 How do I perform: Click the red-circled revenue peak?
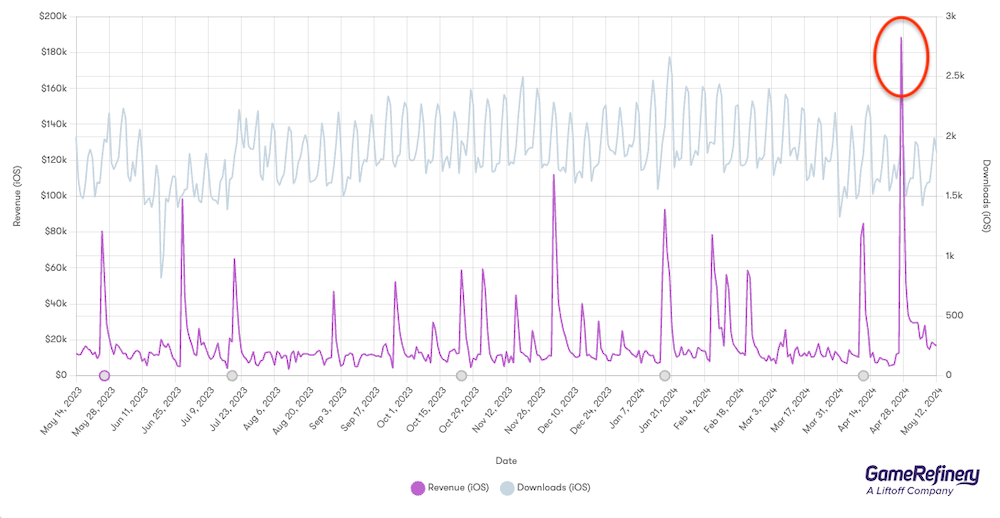pyautogui.click(x=901, y=40)
